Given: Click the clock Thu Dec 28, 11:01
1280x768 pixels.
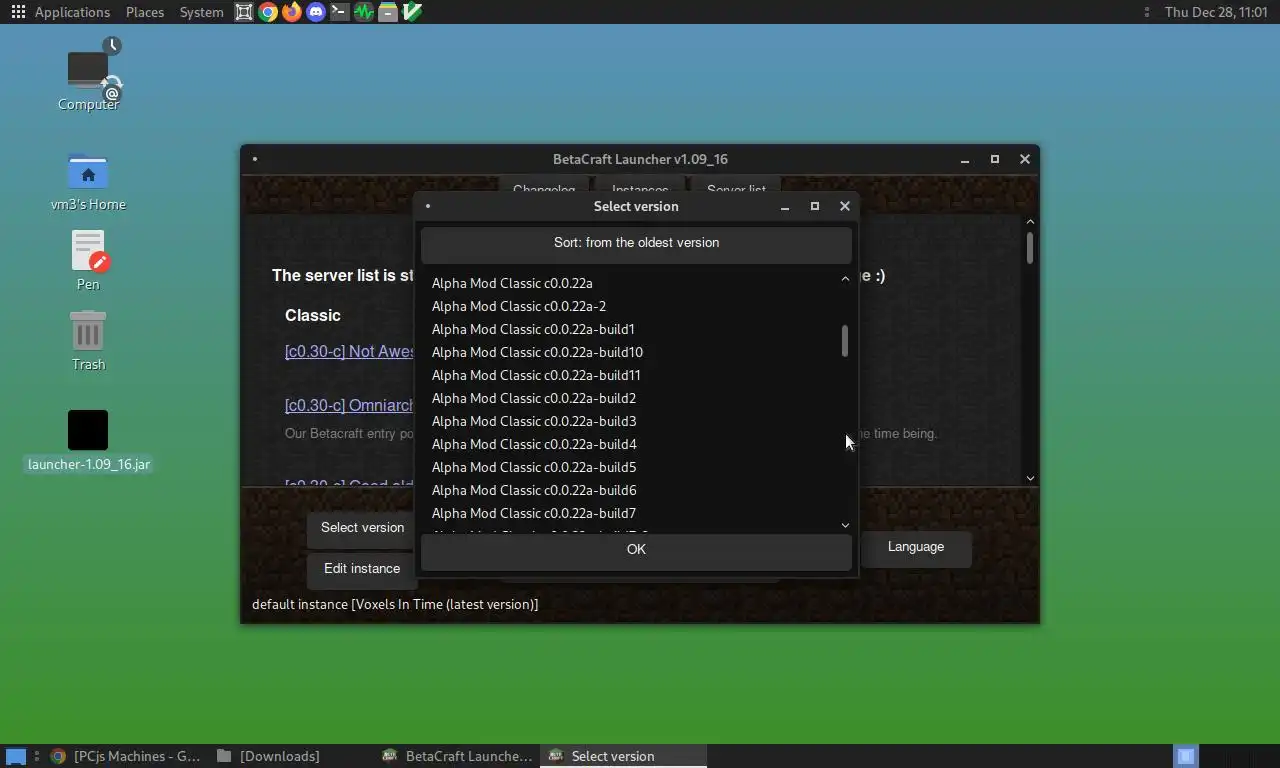Looking at the screenshot, I should tap(1216, 12).
